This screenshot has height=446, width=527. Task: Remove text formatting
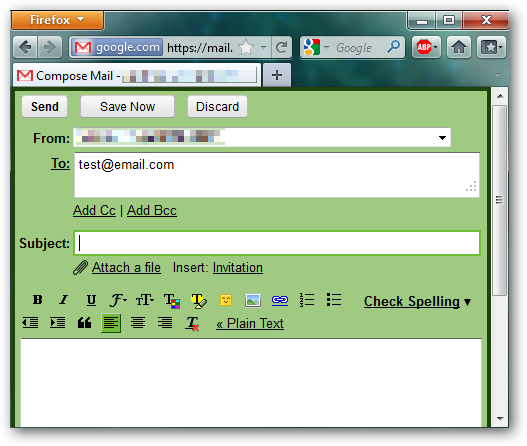pos(193,324)
